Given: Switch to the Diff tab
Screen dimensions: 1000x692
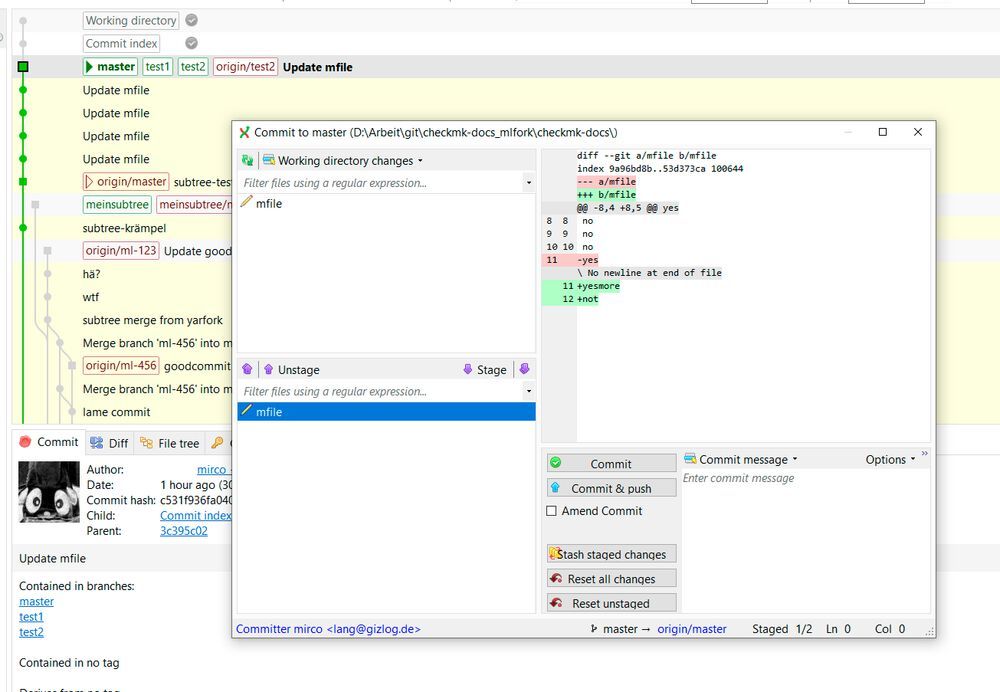Looking at the screenshot, I should (x=109, y=443).
